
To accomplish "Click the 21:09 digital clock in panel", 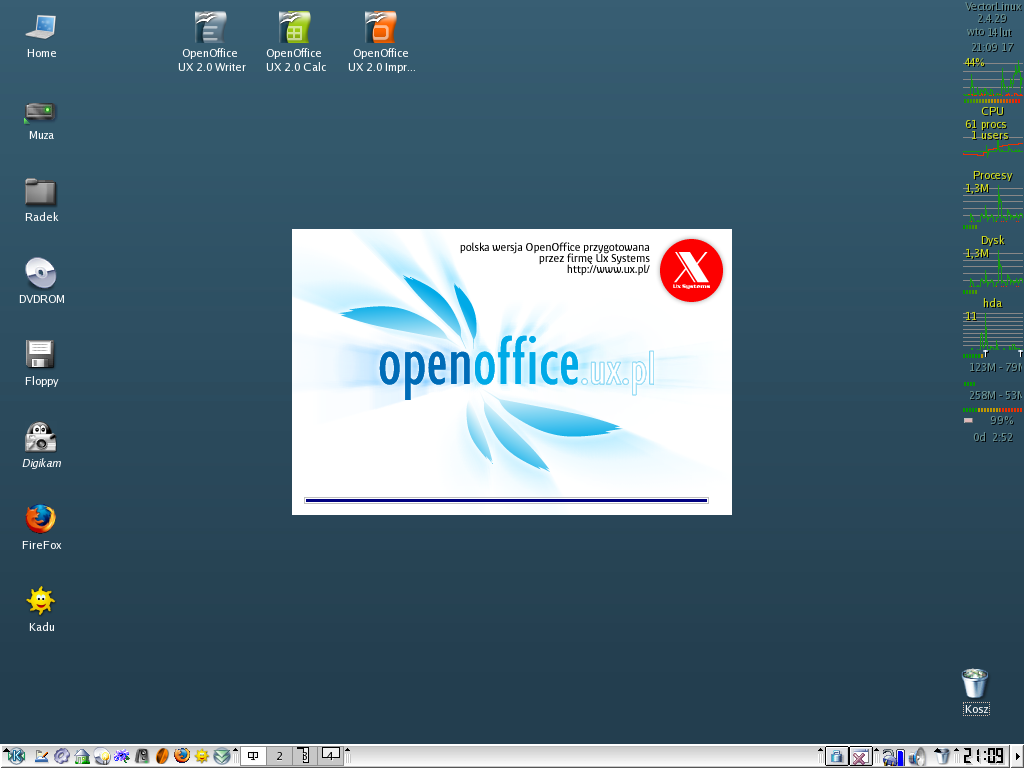I will click(x=983, y=756).
